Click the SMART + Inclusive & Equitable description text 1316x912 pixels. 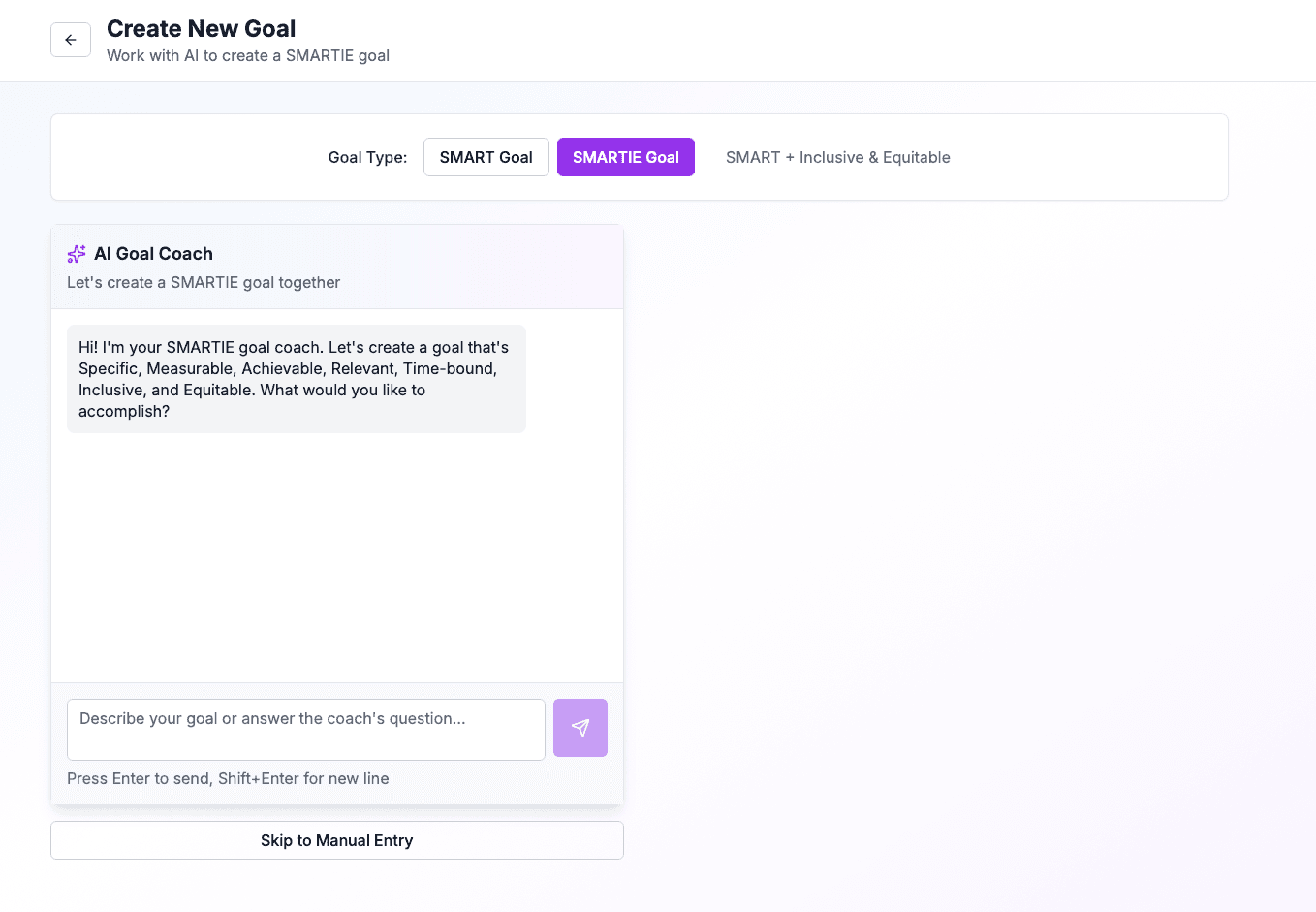(x=837, y=156)
